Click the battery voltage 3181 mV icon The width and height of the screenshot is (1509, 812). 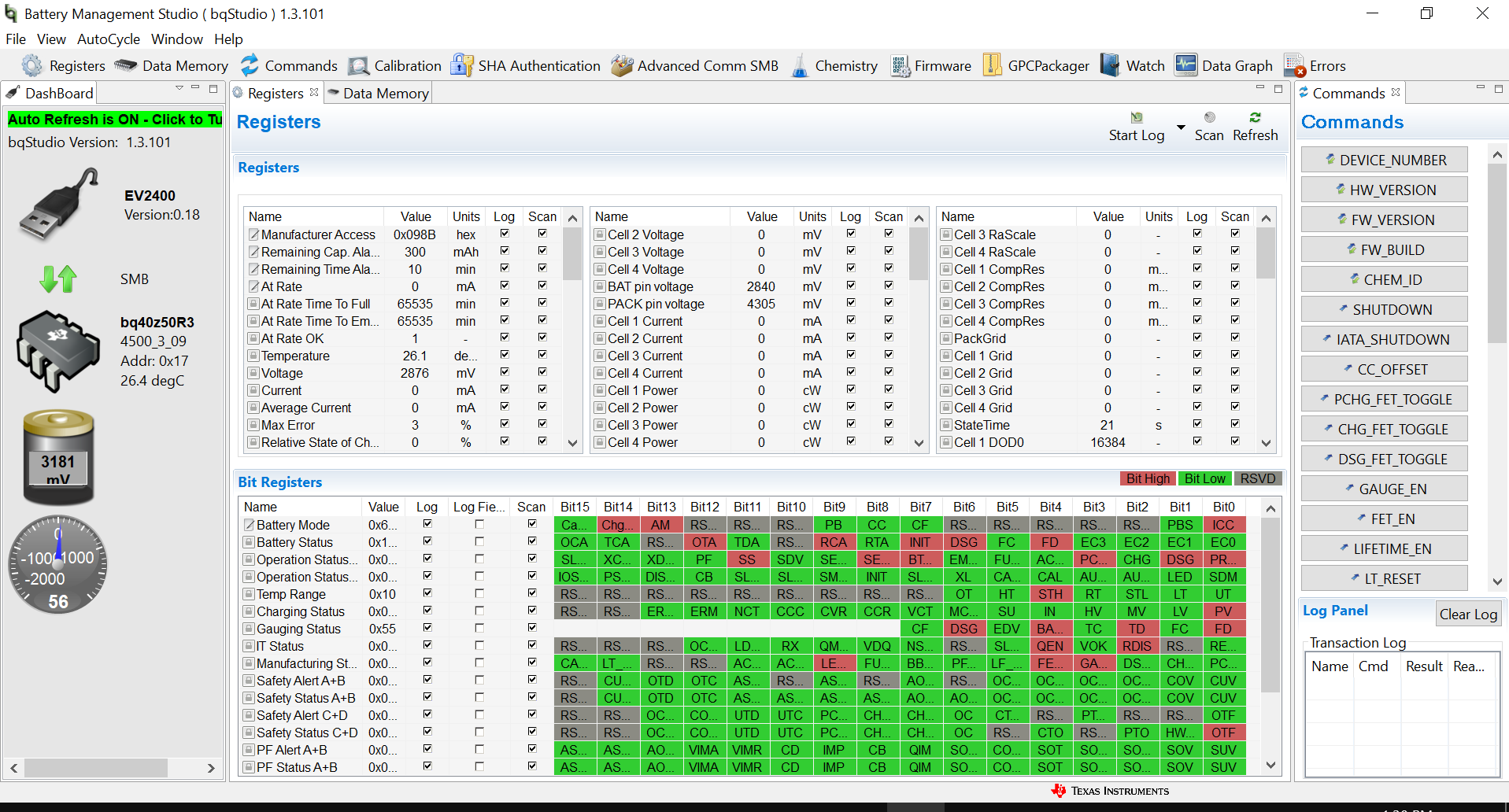point(58,457)
